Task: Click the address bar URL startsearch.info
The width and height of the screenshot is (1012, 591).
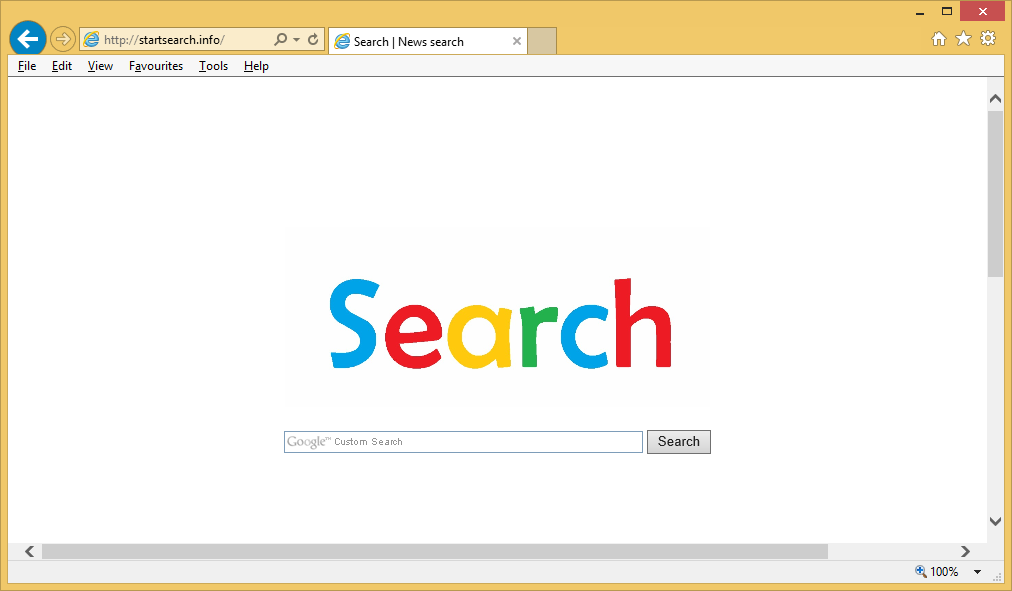Action: tap(164, 40)
